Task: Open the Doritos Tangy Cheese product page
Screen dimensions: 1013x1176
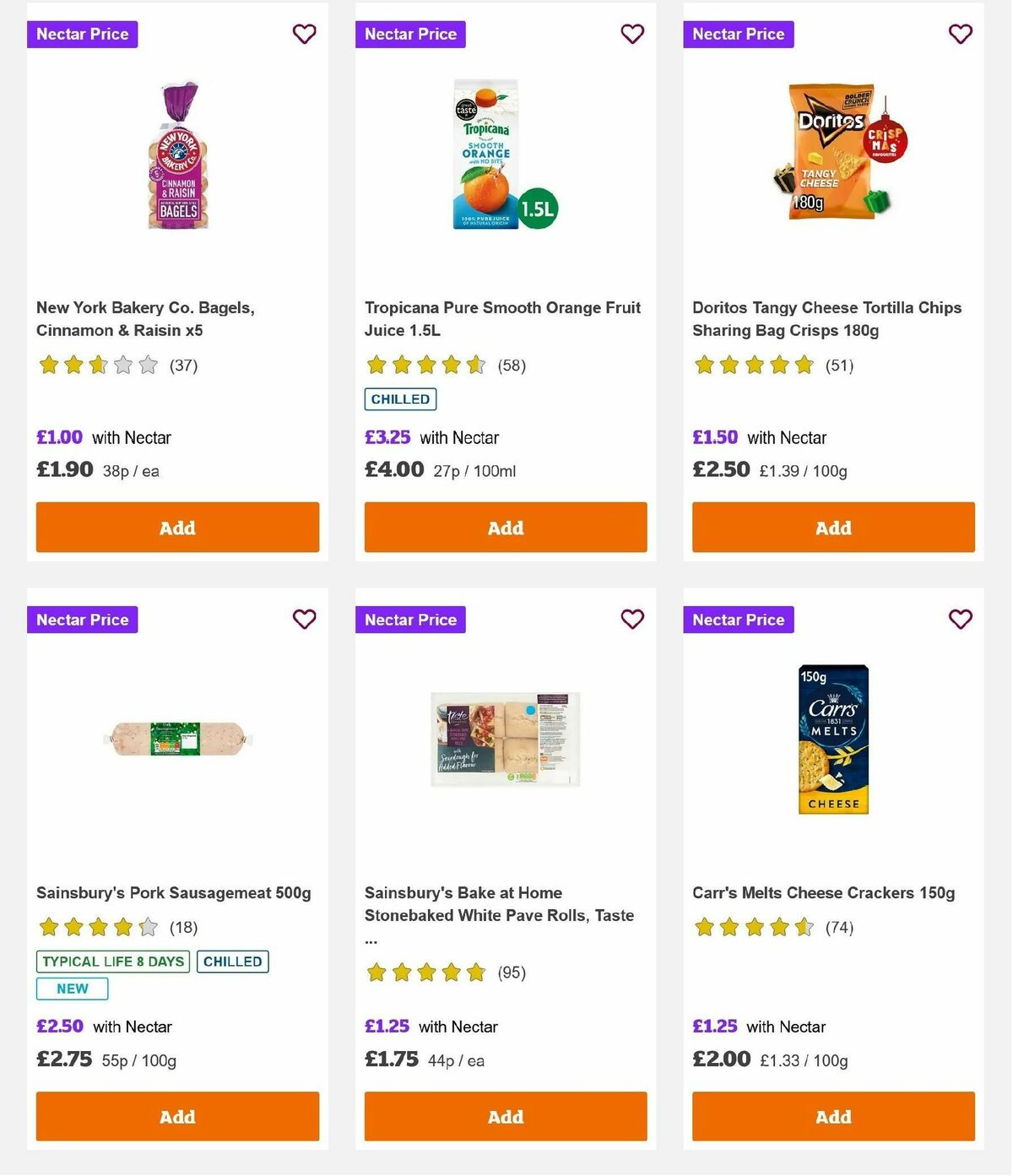Action: pos(826,319)
